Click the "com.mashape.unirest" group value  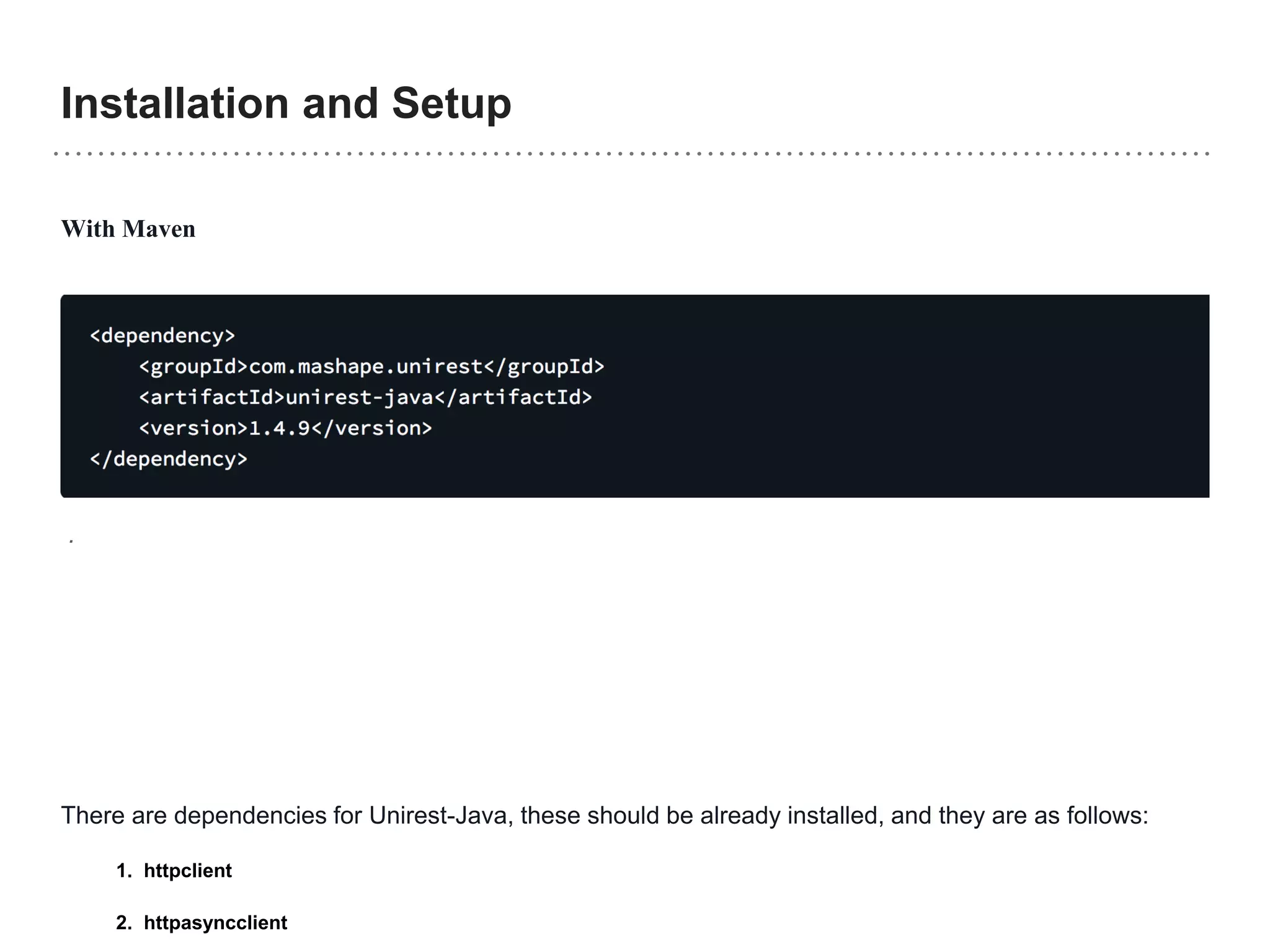[x=365, y=367]
